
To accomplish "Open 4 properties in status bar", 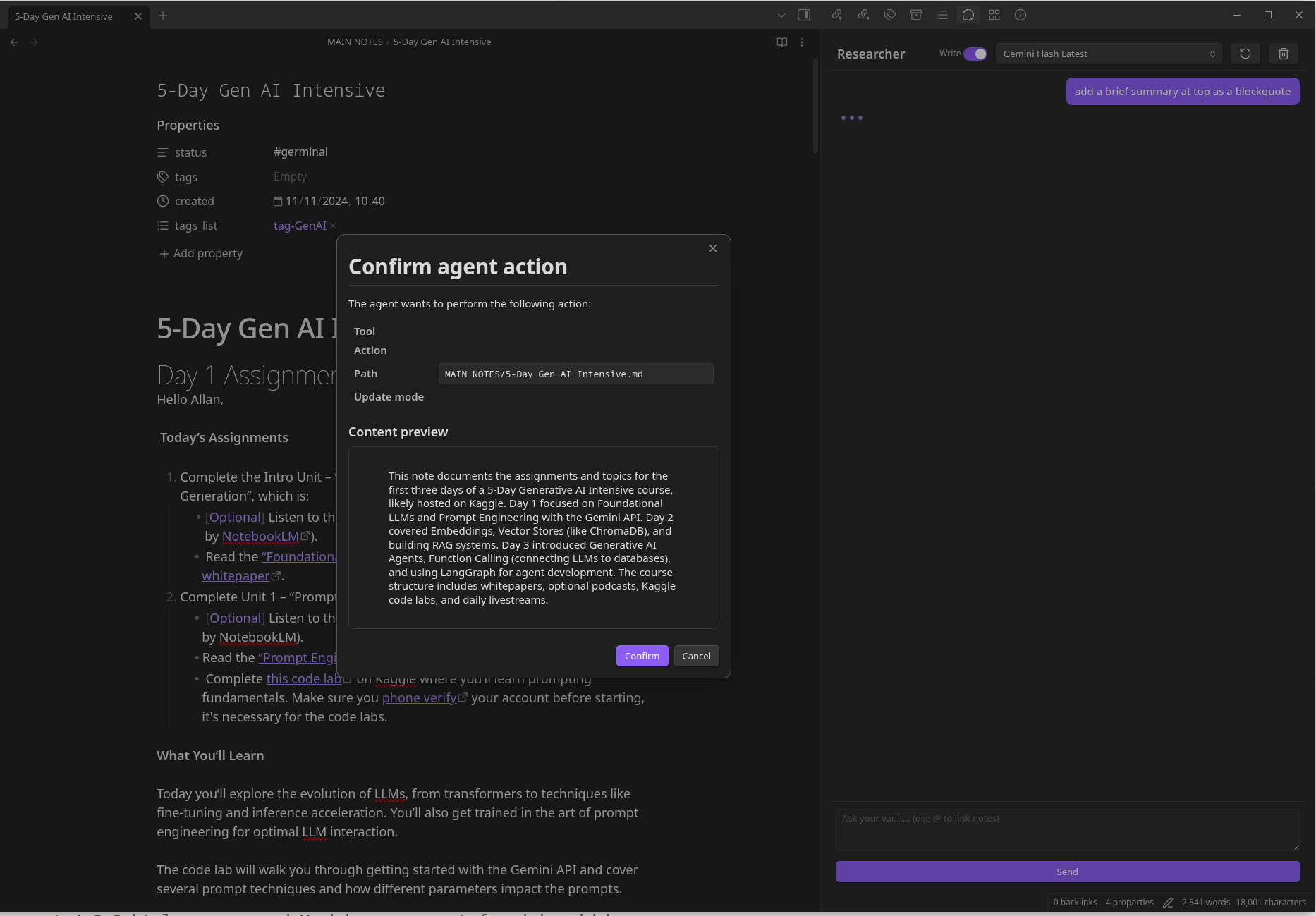I will tap(1129, 902).
